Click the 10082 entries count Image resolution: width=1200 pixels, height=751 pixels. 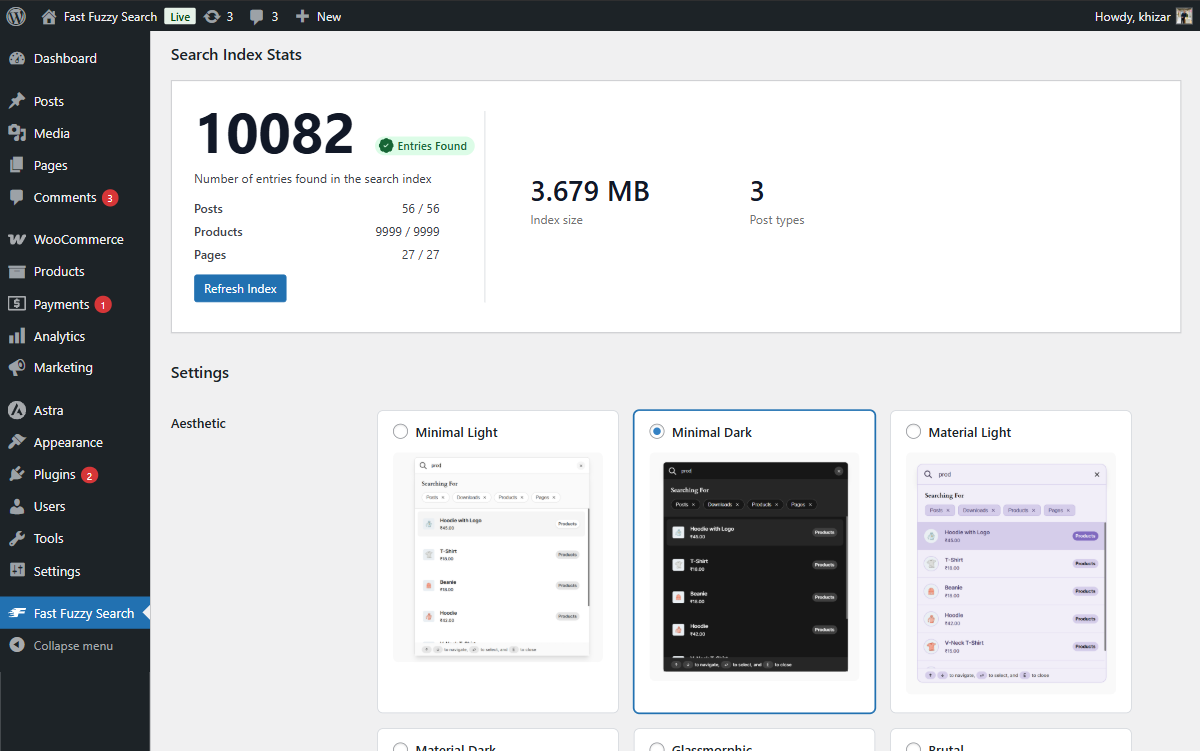pyautogui.click(x=275, y=133)
